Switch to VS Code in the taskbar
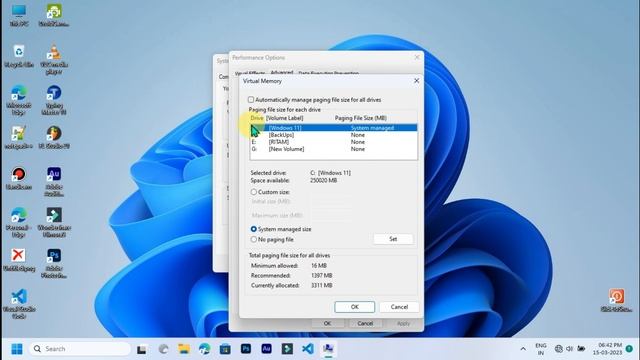640x360 pixels. [x=308, y=349]
